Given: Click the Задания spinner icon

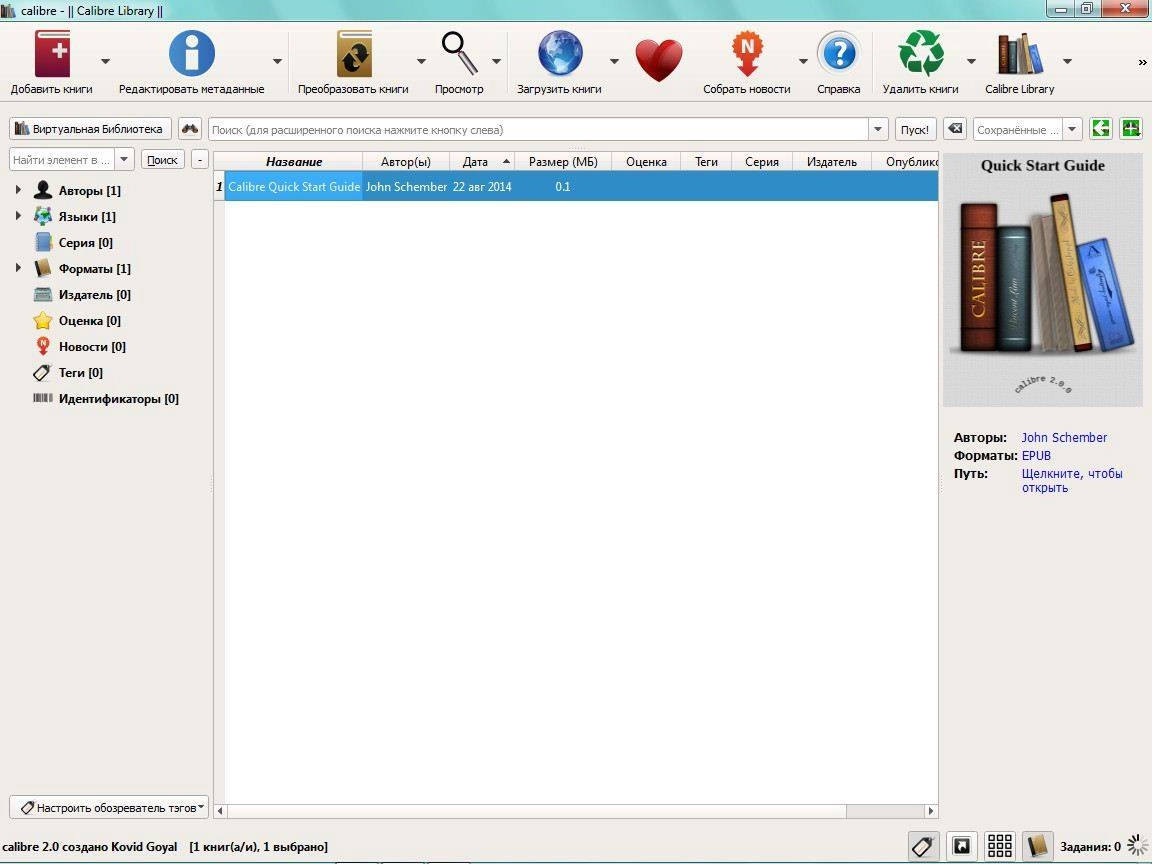Looking at the screenshot, I should pos(1137,846).
